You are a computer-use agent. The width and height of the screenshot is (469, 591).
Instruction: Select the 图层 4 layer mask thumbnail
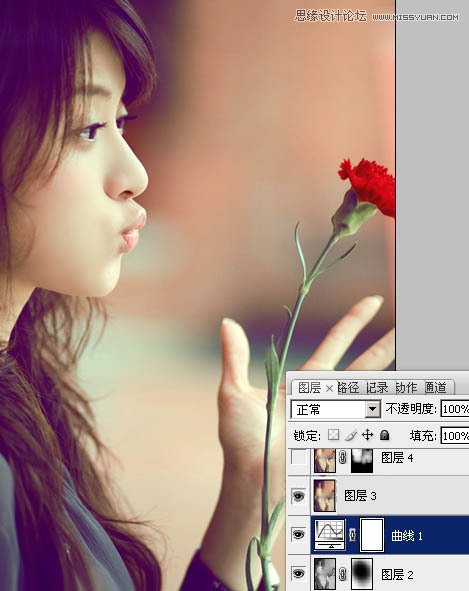pos(362,461)
